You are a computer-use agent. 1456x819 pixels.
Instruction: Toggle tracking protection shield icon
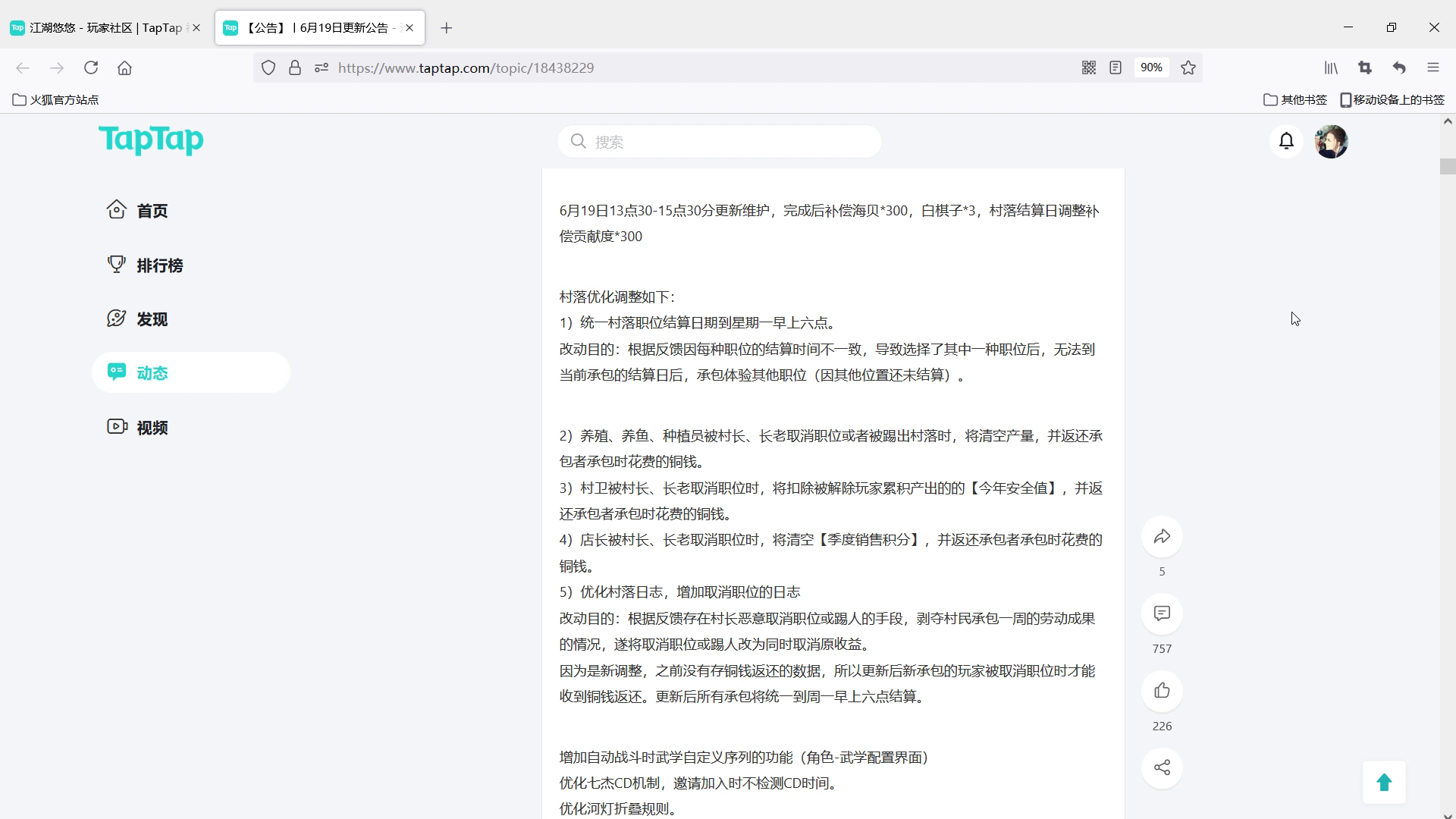[268, 67]
